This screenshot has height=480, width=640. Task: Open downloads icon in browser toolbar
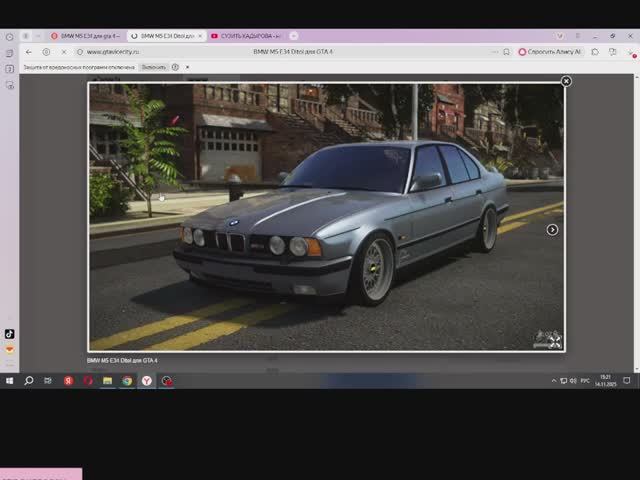pyautogui.click(x=630, y=53)
